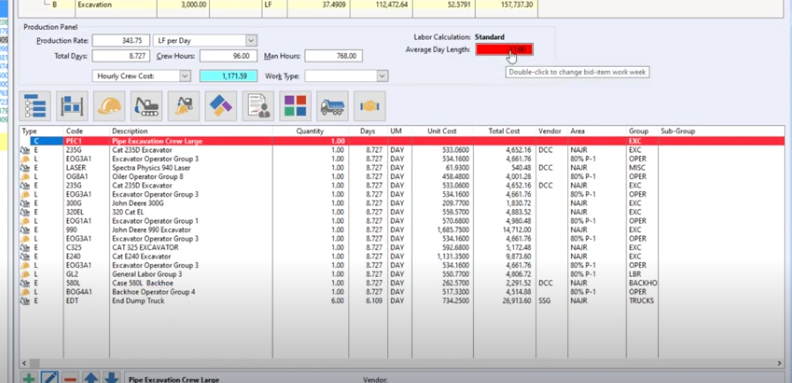
Task: Select the Excavator Operator Group 1 row
Action: point(402,221)
